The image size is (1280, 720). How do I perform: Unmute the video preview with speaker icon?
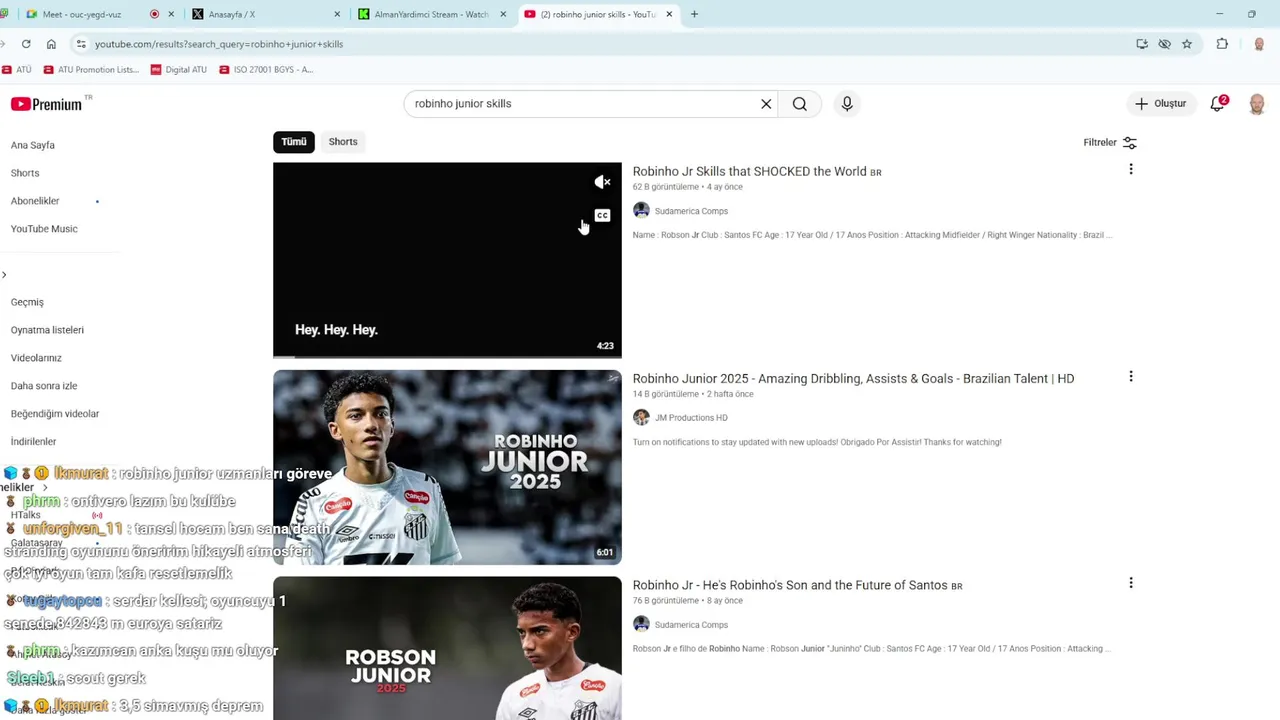click(x=602, y=182)
